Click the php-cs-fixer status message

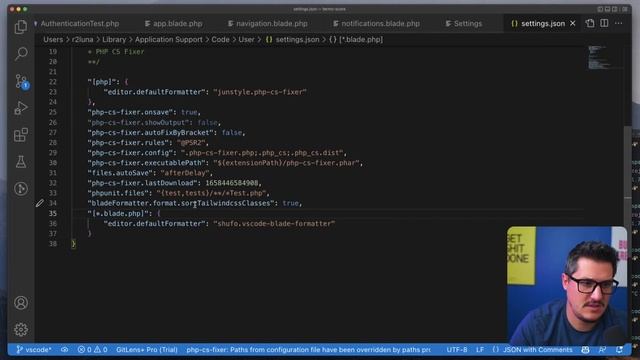(x=308, y=350)
